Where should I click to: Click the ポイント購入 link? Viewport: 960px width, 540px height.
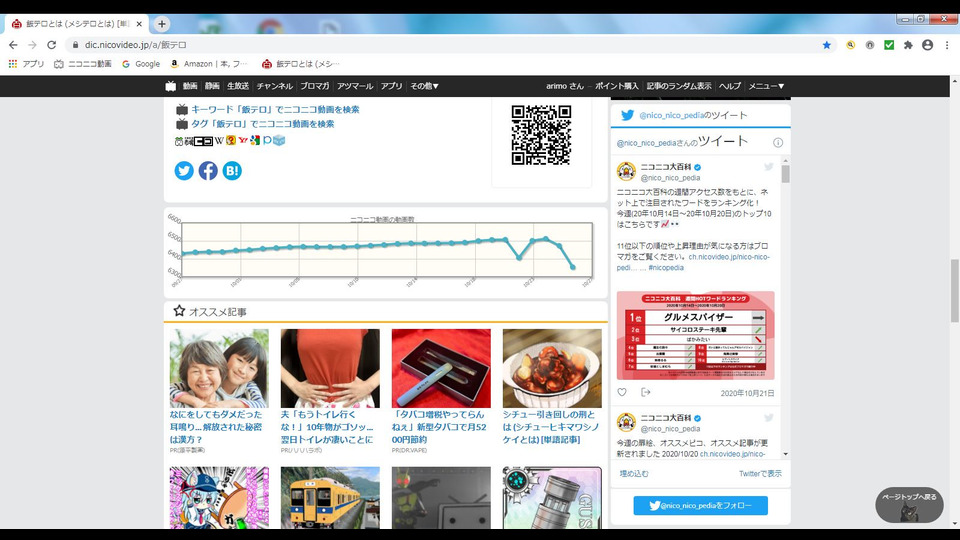tap(617, 86)
